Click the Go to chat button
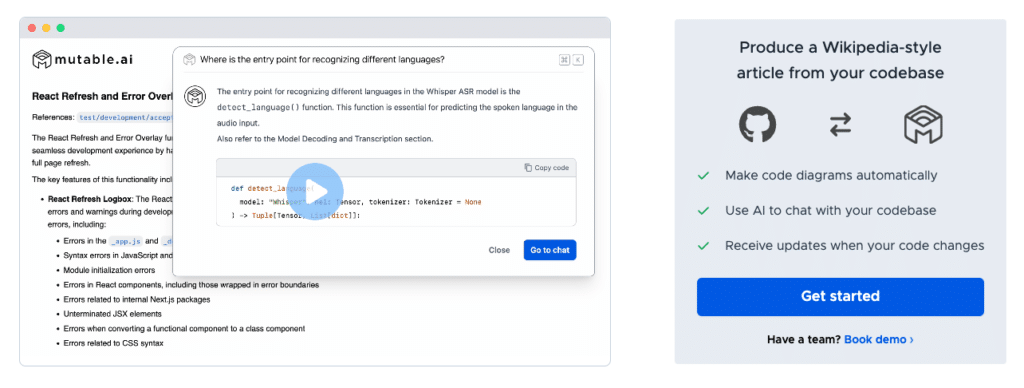Screen dimensions: 1024x388 (550, 250)
